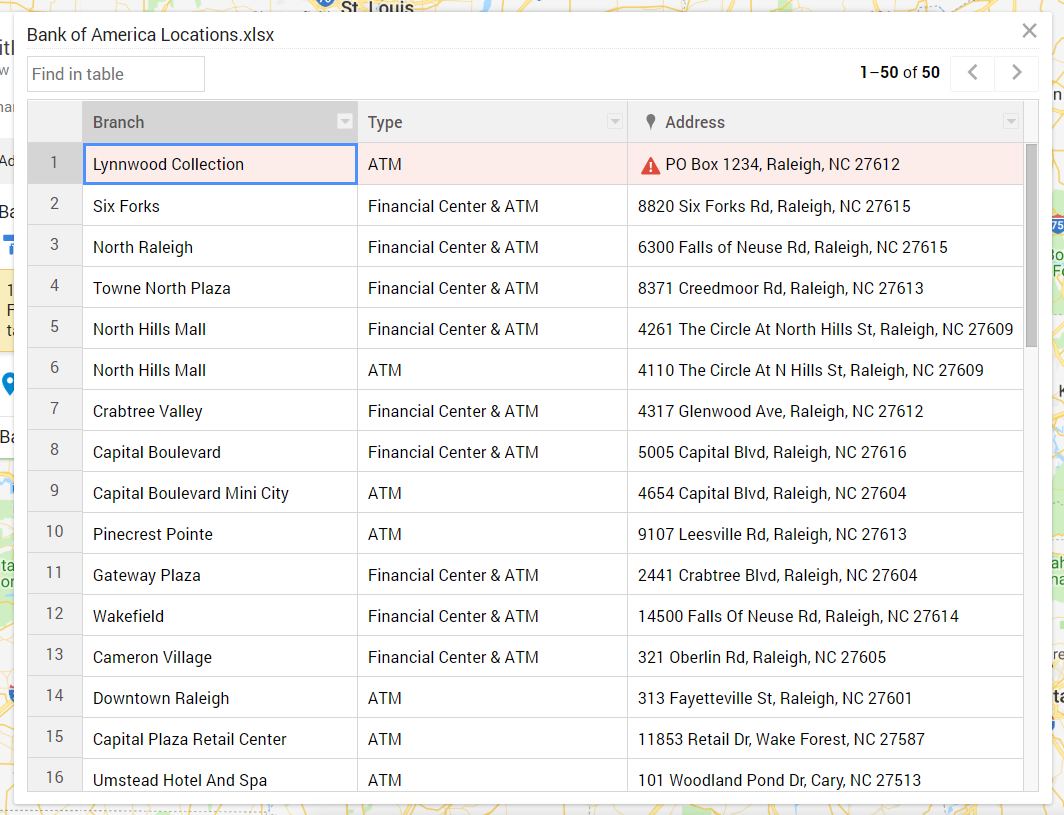
Task: Click the warning icon on PO Box address
Action: coord(650,165)
